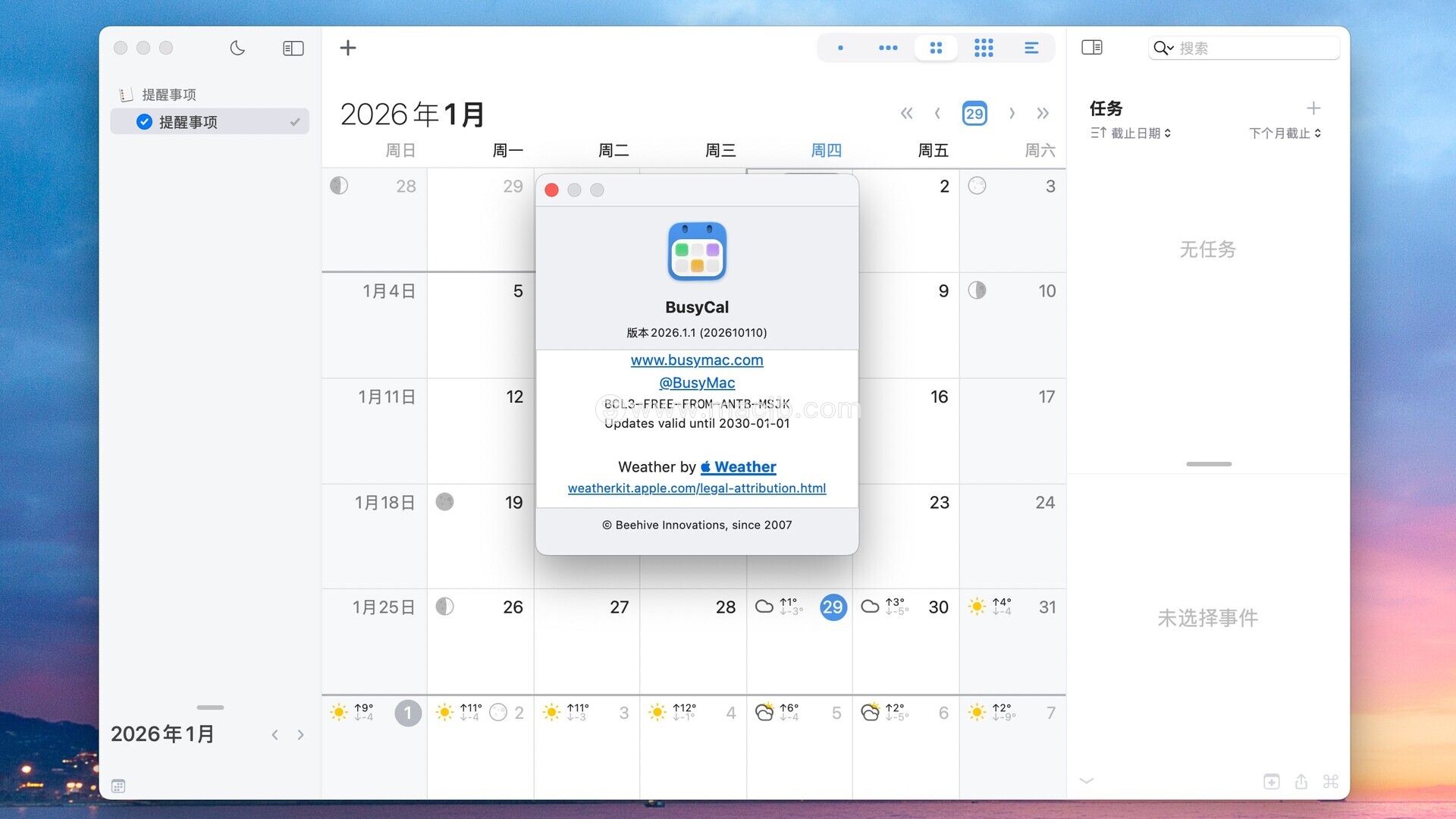Open the @BusyMac link

coord(697,383)
